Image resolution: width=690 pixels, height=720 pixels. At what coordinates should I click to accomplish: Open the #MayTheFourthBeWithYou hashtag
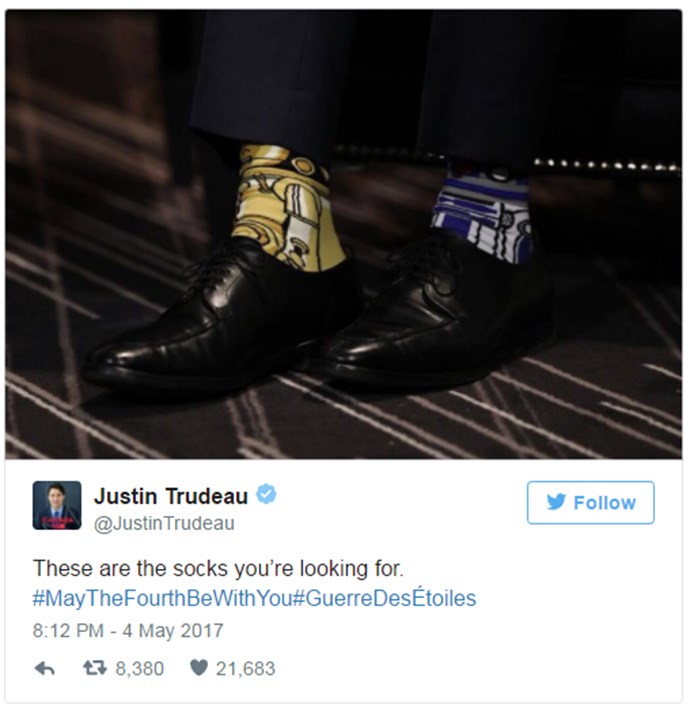click(x=162, y=599)
